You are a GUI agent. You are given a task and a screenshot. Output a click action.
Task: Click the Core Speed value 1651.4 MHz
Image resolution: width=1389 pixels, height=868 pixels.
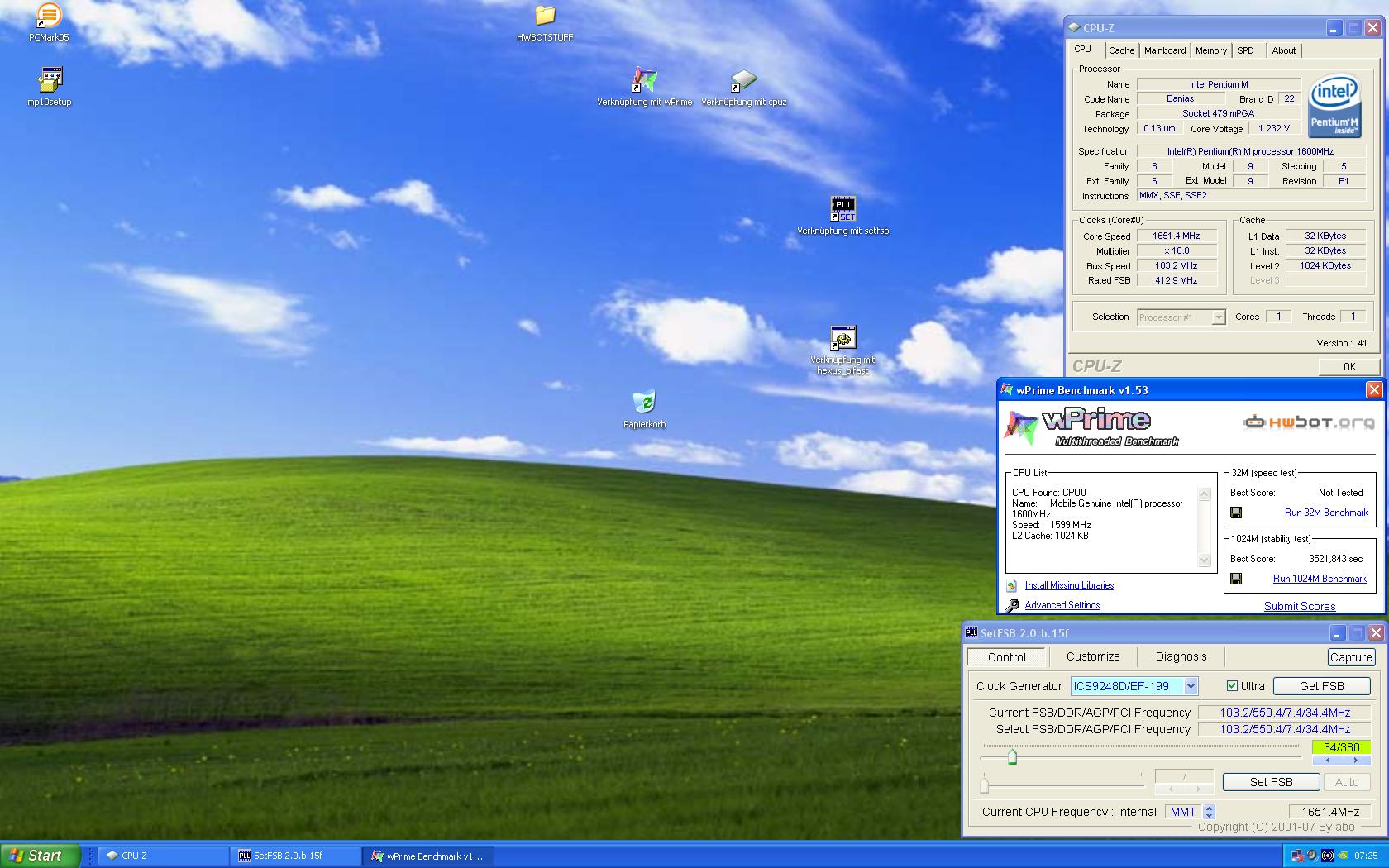click(1176, 236)
